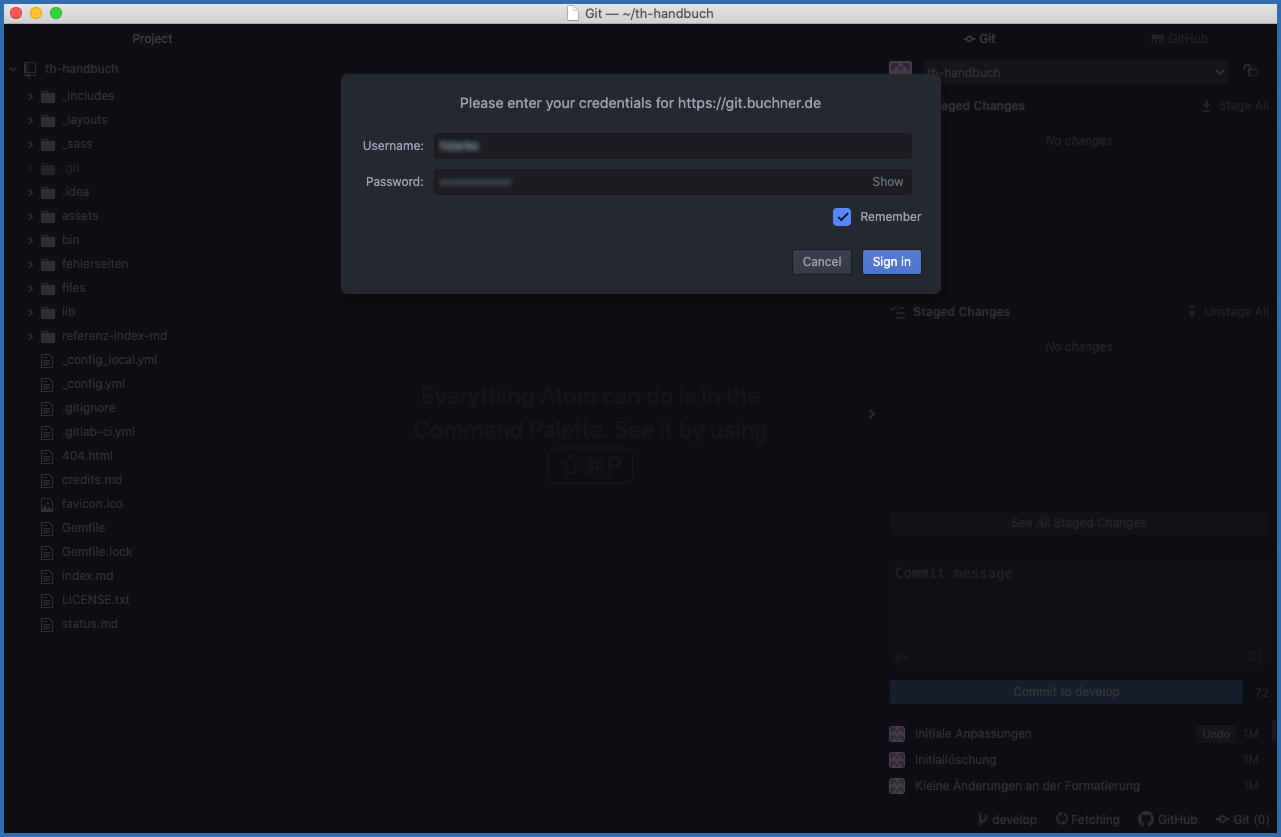
Task: Click the Fetching sync icon in status bar
Action: 1062,820
